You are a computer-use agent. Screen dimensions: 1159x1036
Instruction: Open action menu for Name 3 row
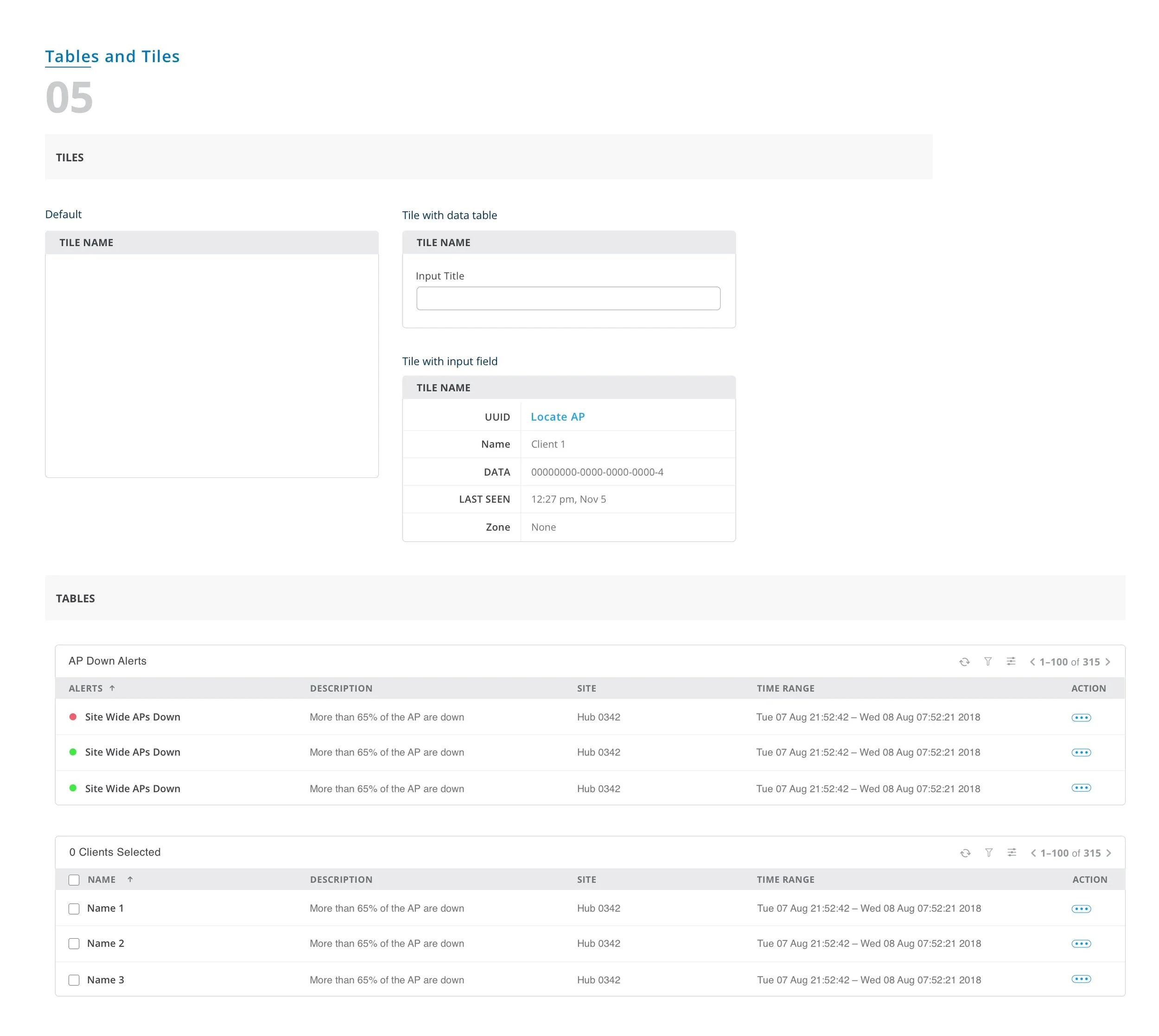tap(1081, 979)
